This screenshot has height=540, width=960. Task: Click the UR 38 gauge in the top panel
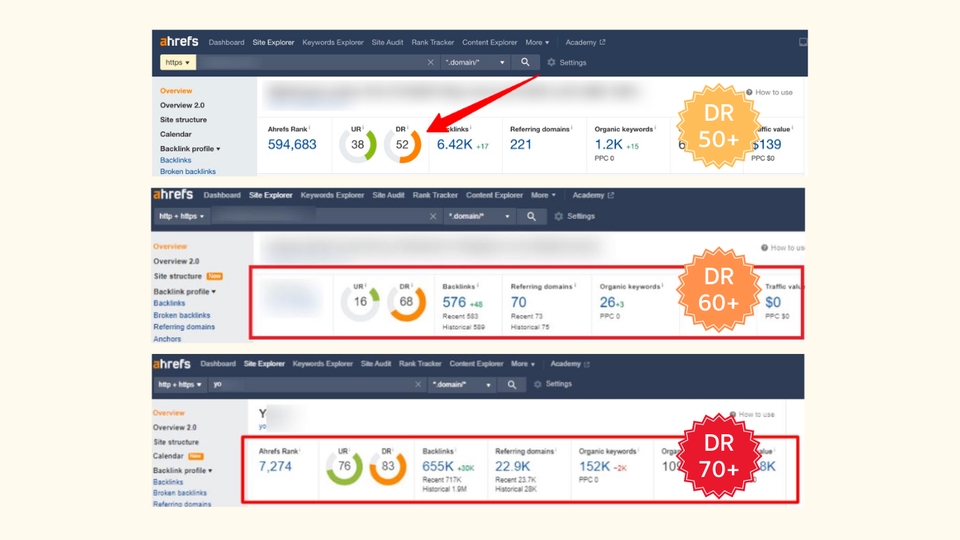pyautogui.click(x=358, y=144)
